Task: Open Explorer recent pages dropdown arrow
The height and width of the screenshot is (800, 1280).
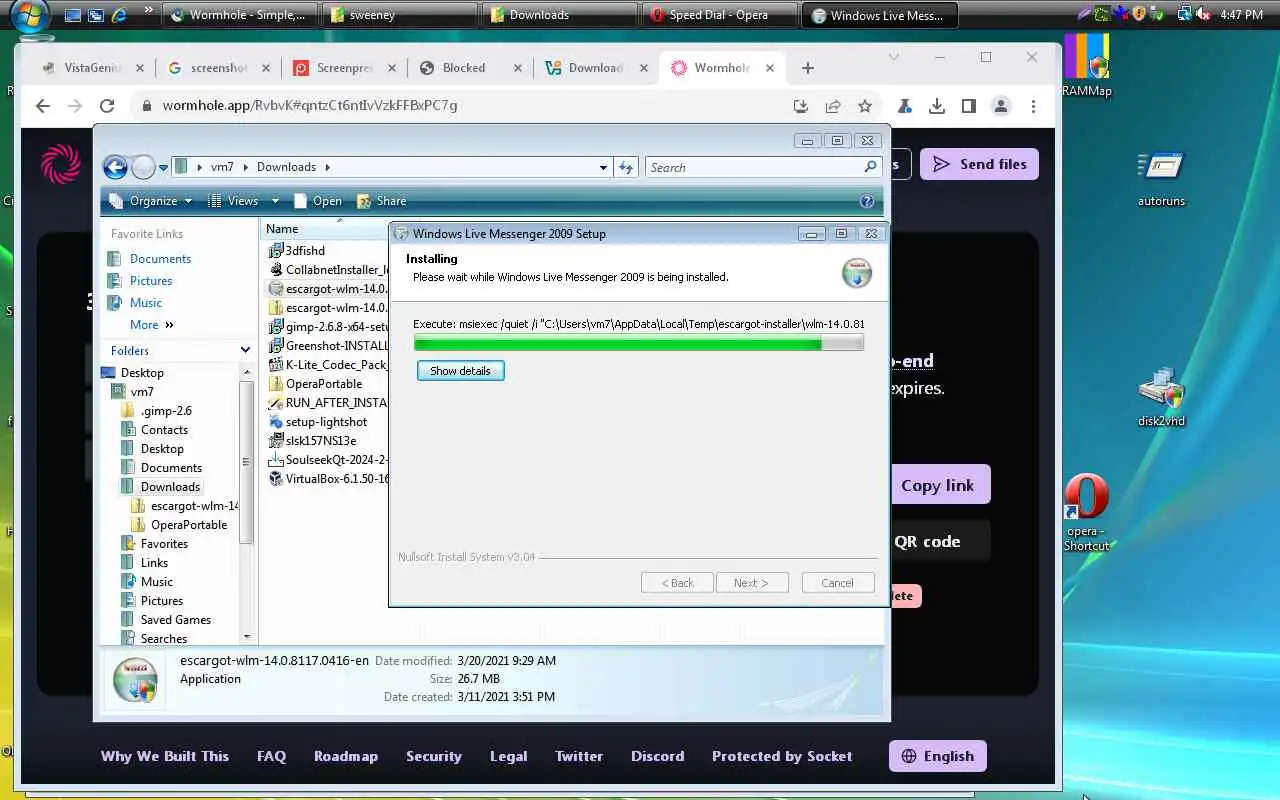Action: click(163, 168)
